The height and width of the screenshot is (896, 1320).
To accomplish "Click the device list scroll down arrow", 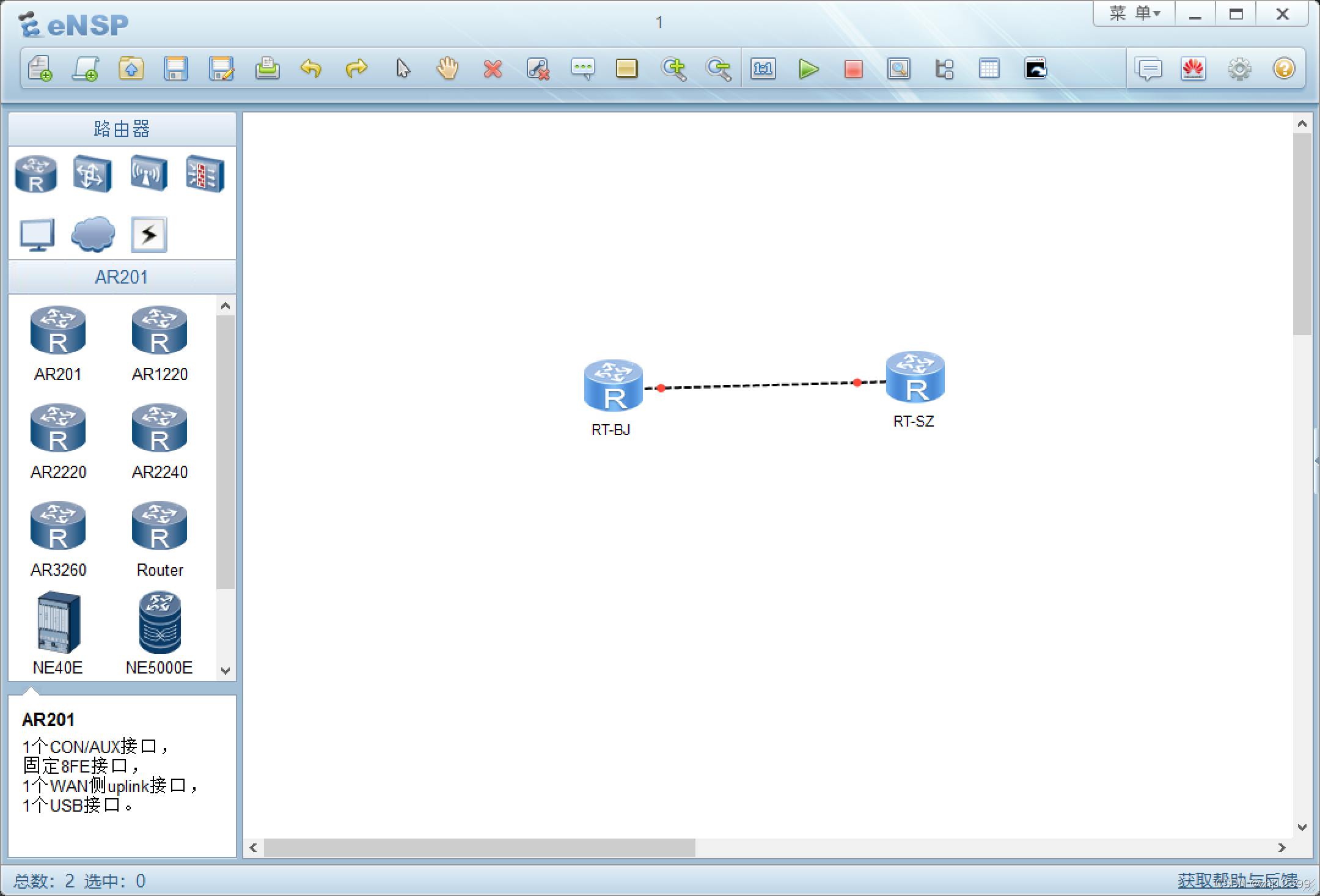I will (x=226, y=670).
